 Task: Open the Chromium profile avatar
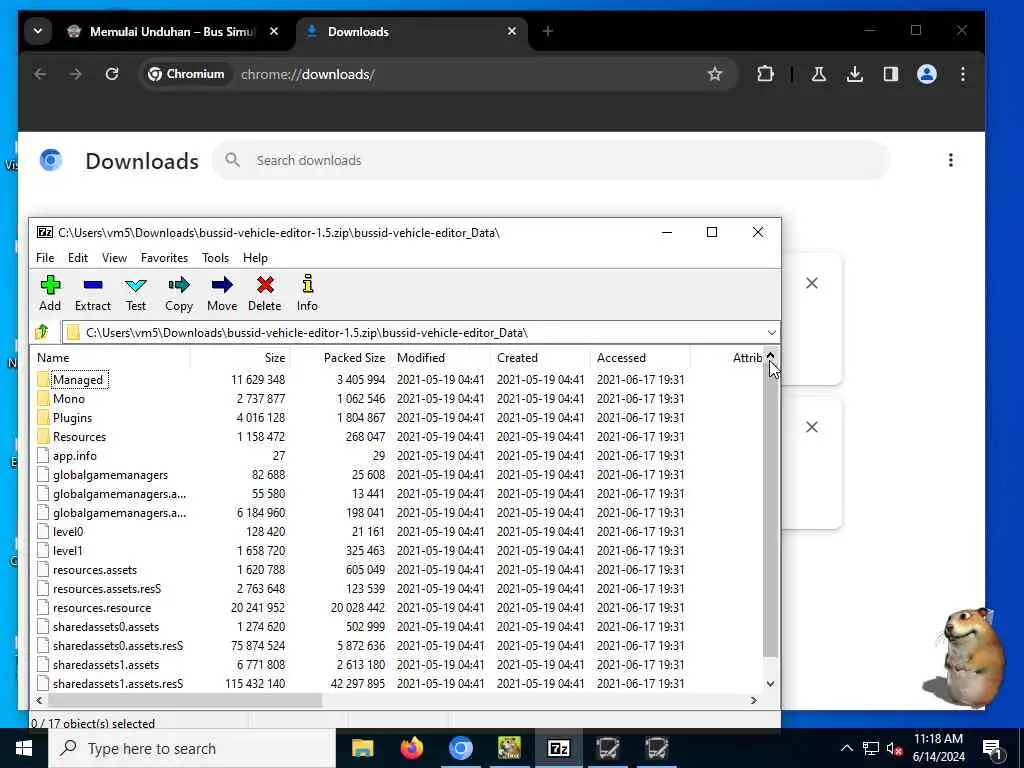tap(927, 74)
